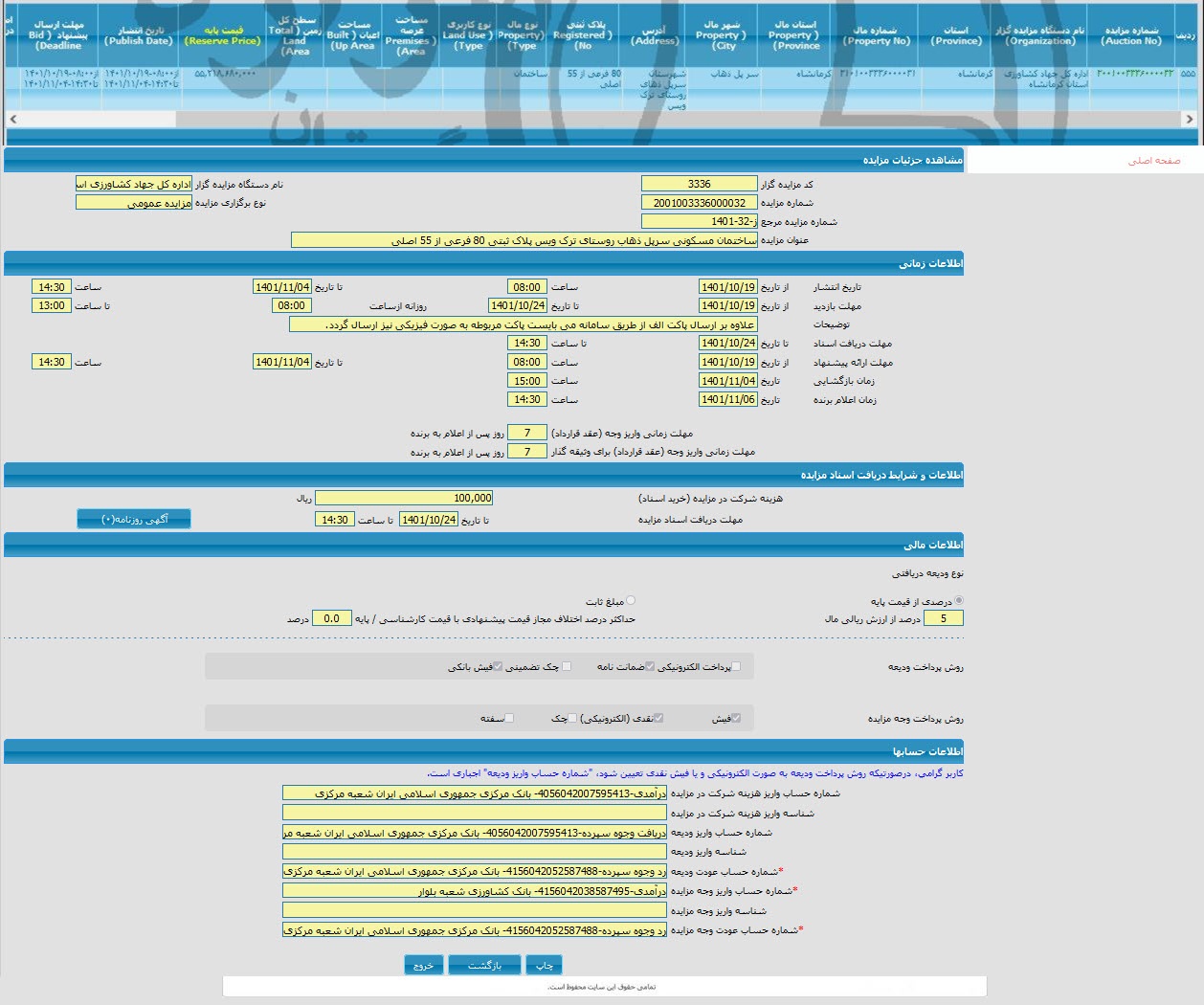Click the 'کد مزایده گزار' field showing 3336
This screenshot has height=1005, width=1204.
tap(699, 184)
